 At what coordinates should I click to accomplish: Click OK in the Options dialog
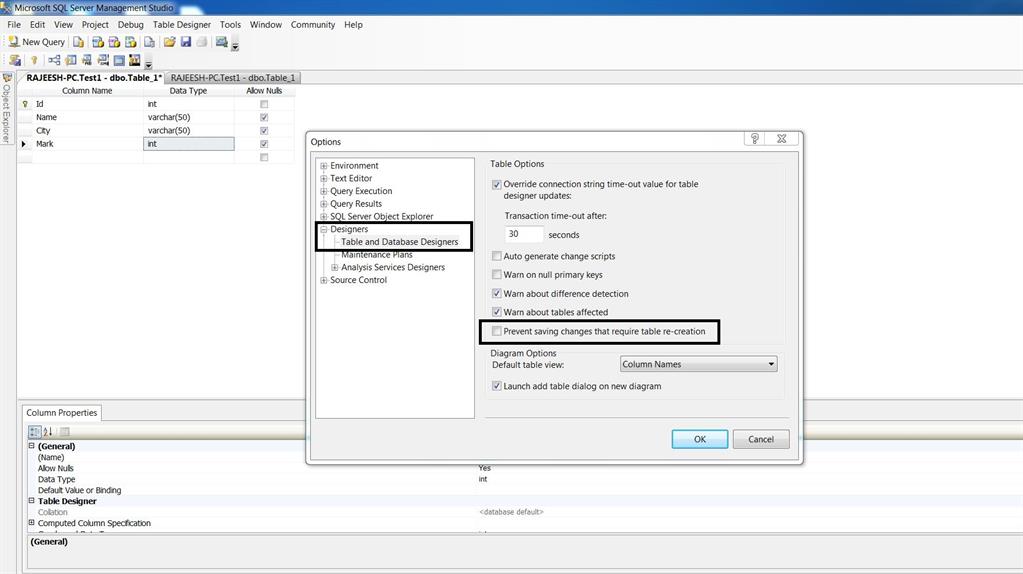pos(699,439)
